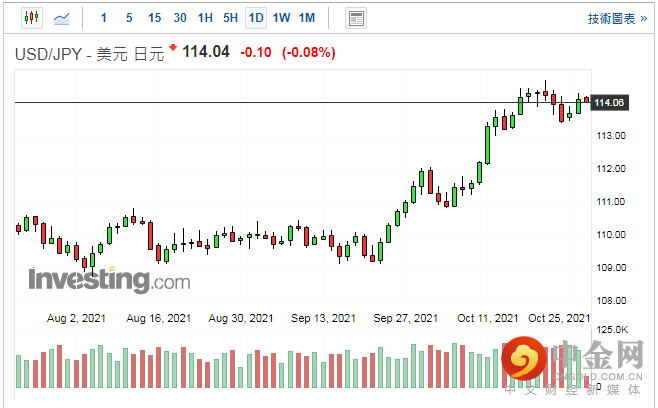This screenshot has width=658, height=408.
Task: Click the Investing.com logo watermark
Action: [x=108, y=280]
